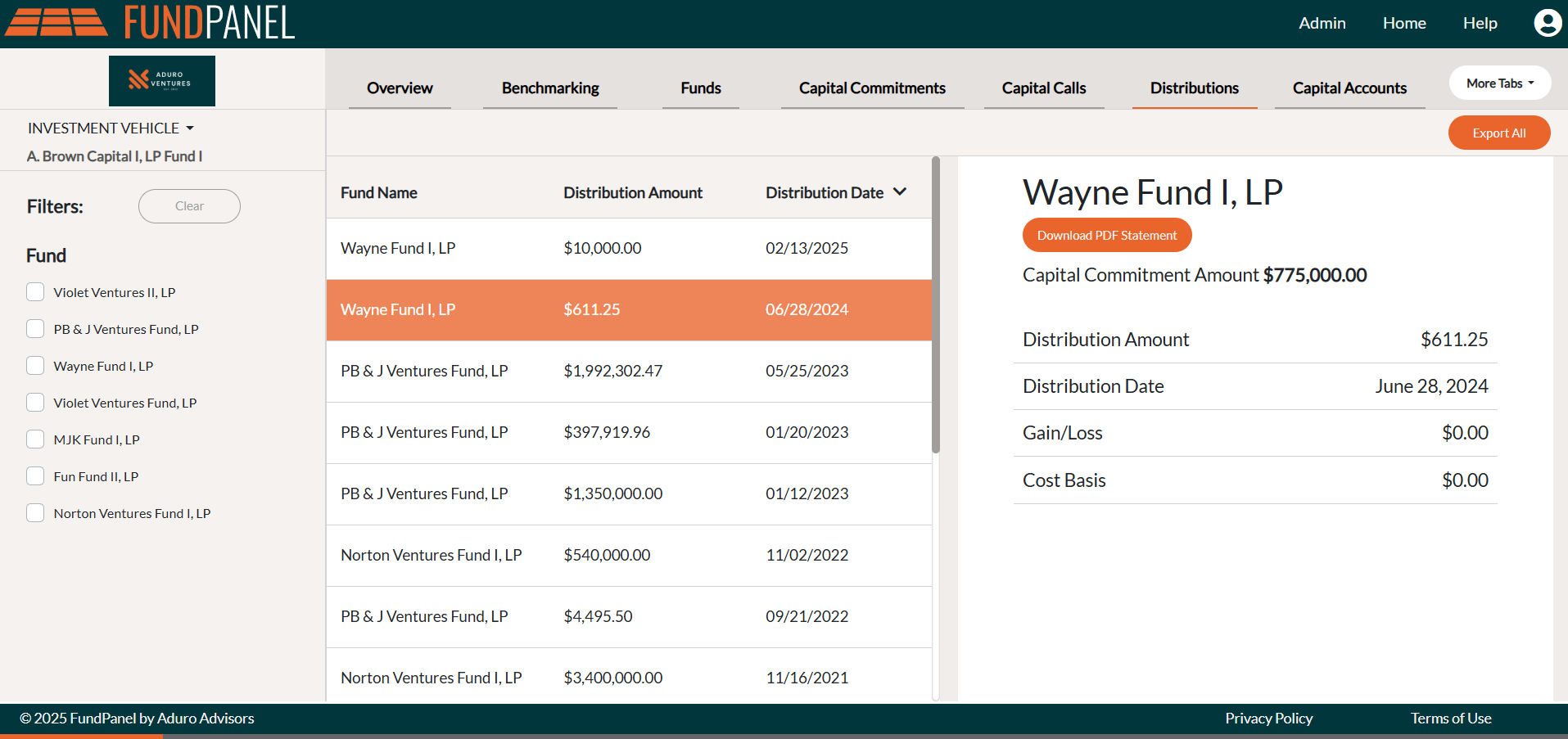Viewport: 1568px width, 739px height.
Task: Open the More Tabs dropdown
Action: 1500,83
